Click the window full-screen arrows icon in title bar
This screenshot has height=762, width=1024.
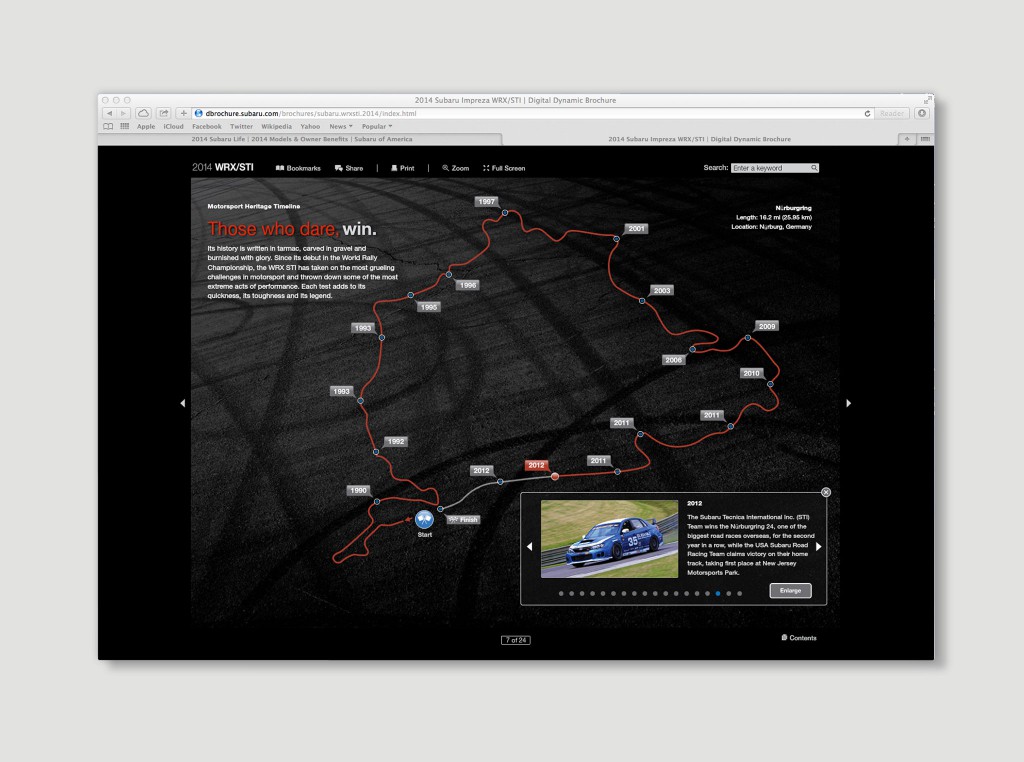click(x=927, y=100)
